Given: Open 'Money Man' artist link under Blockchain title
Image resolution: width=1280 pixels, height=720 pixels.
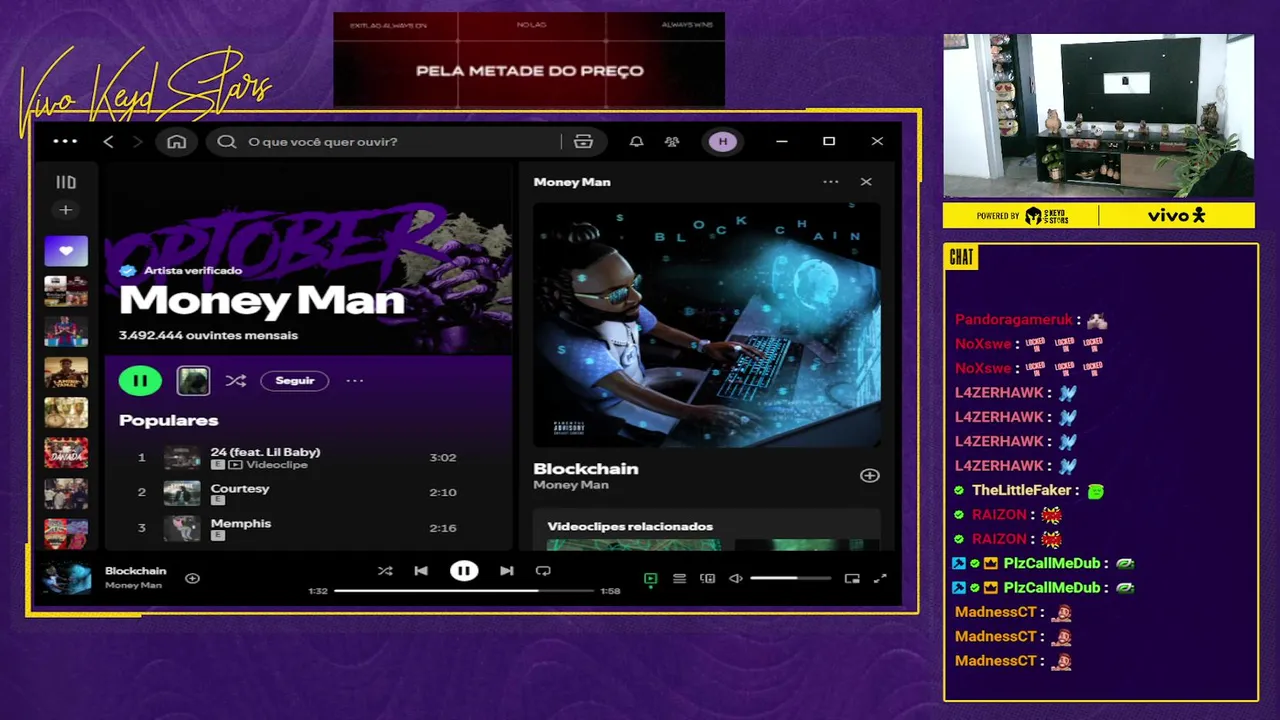Looking at the screenshot, I should pyautogui.click(x=571, y=485).
